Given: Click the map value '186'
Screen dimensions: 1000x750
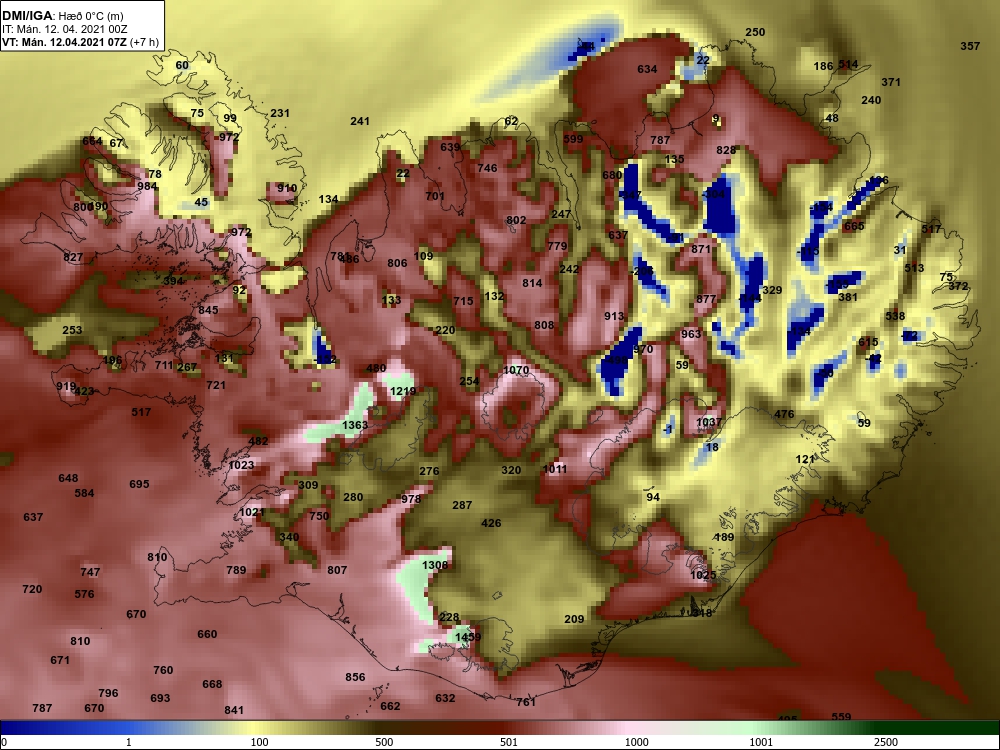Looking at the screenshot, I should point(823,66).
